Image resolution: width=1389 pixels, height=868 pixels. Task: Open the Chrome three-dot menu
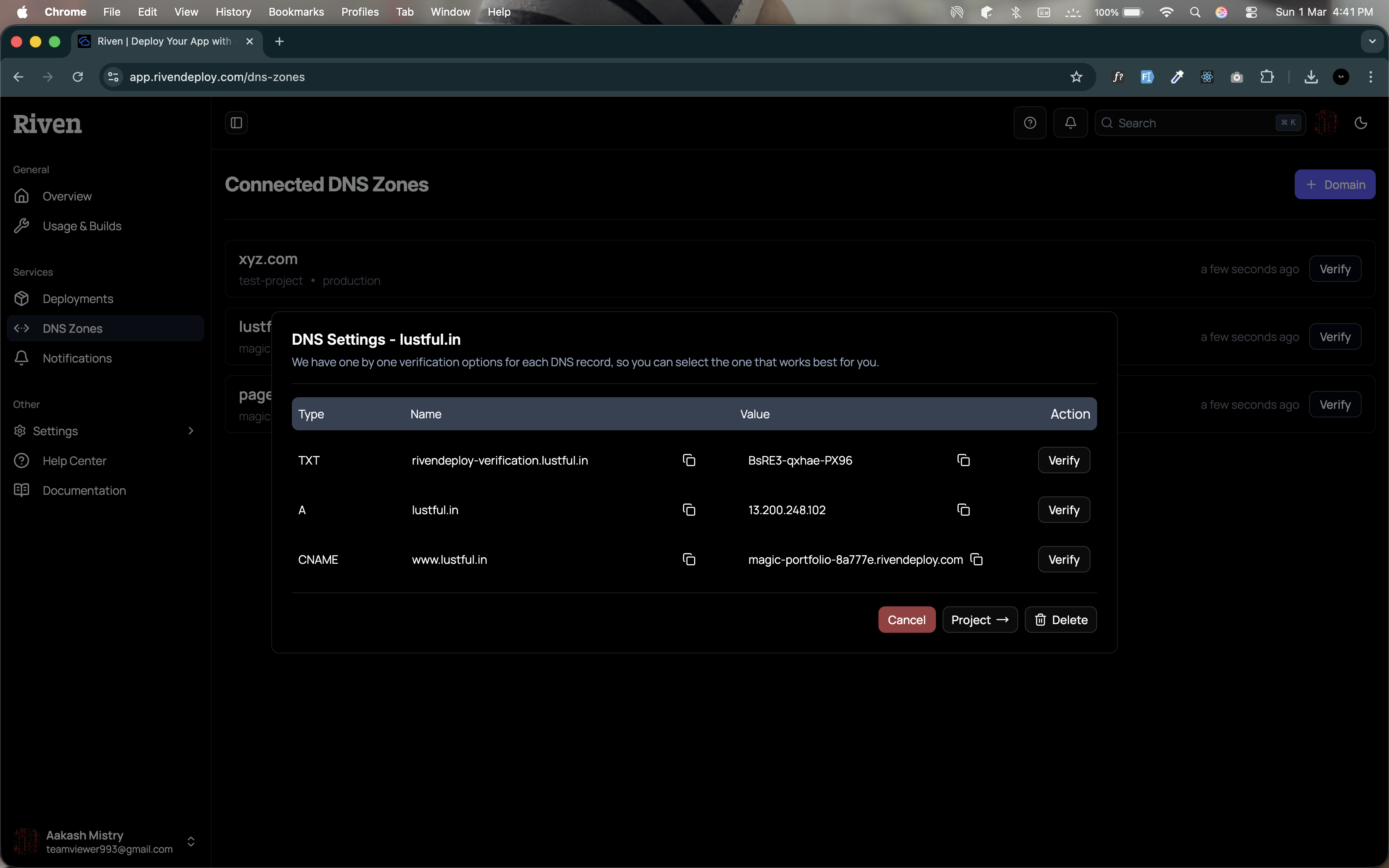point(1371,77)
